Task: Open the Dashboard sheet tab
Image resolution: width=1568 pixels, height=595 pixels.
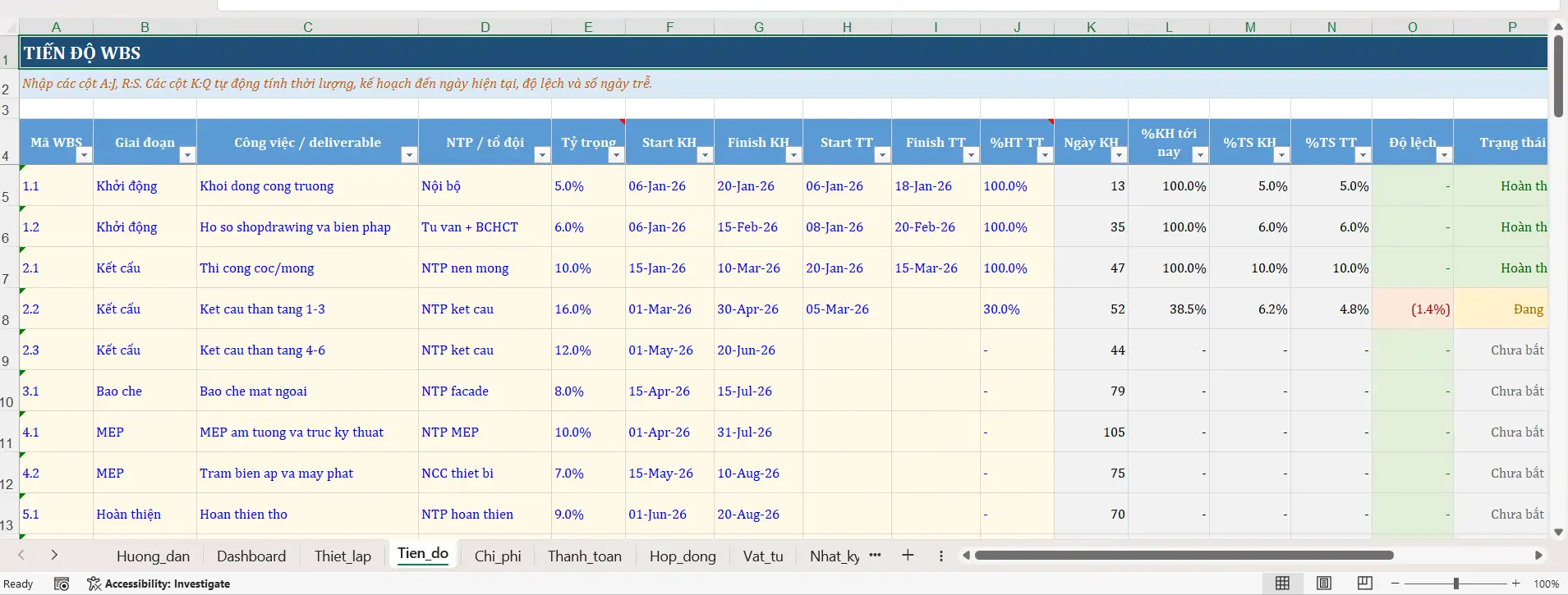Action: coord(251,556)
